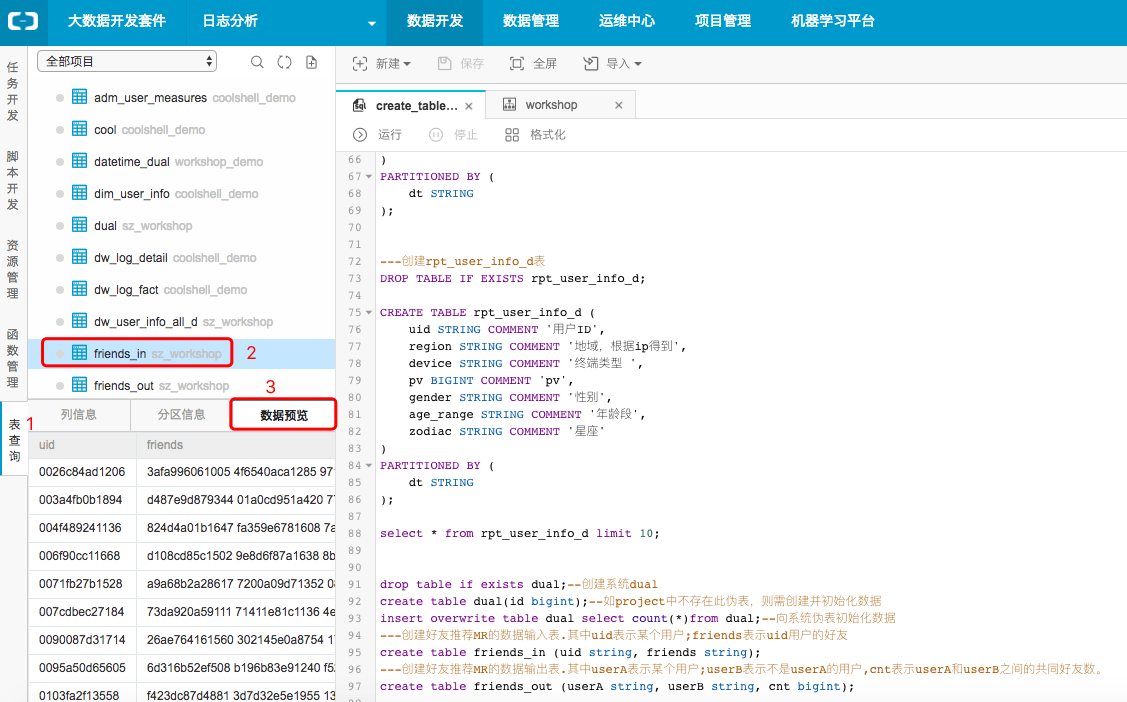Select adm_user_measures table row
Image resolution: width=1127 pixels, height=702 pixels.
click(182, 97)
